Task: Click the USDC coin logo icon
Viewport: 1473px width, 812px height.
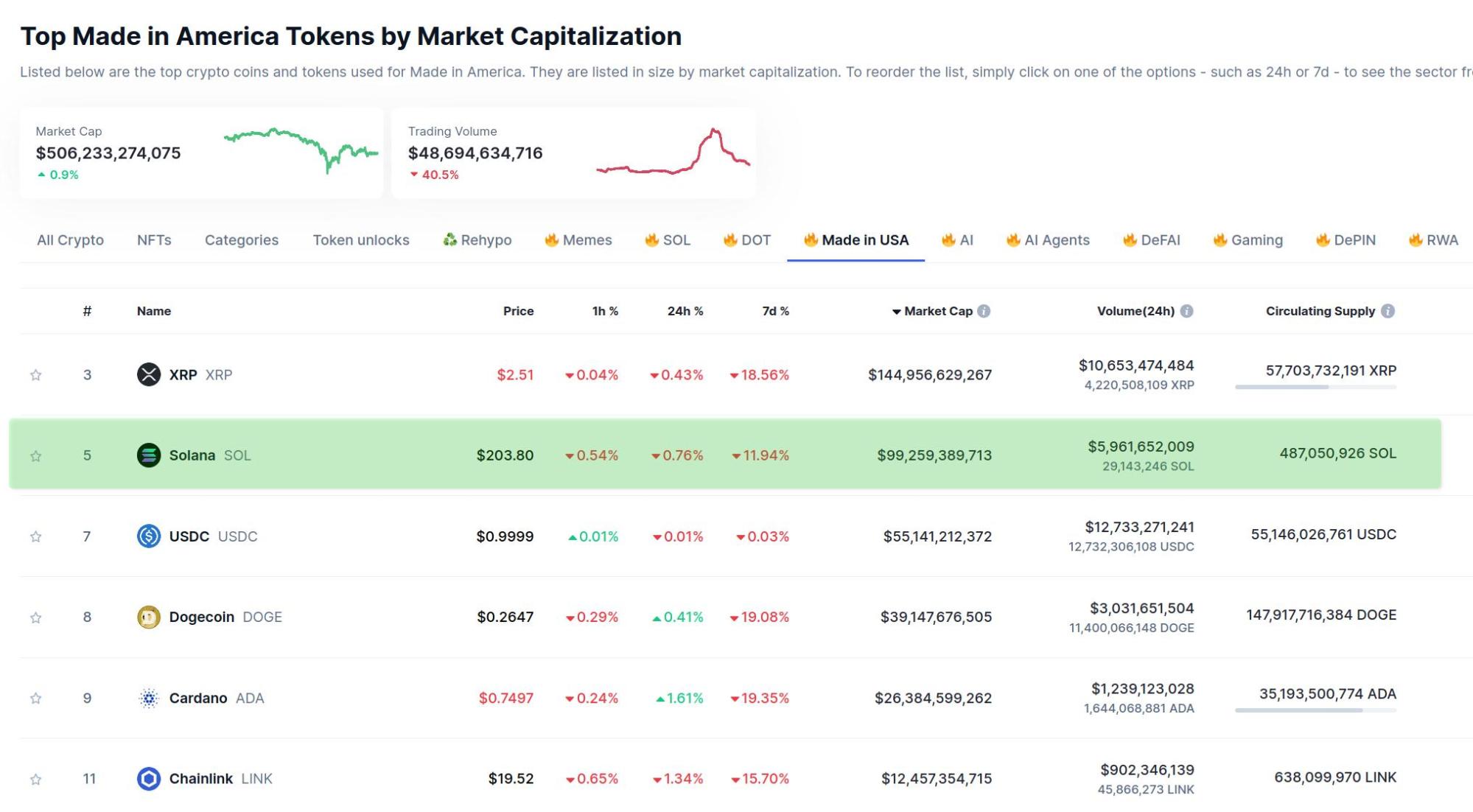Action: [148, 536]
